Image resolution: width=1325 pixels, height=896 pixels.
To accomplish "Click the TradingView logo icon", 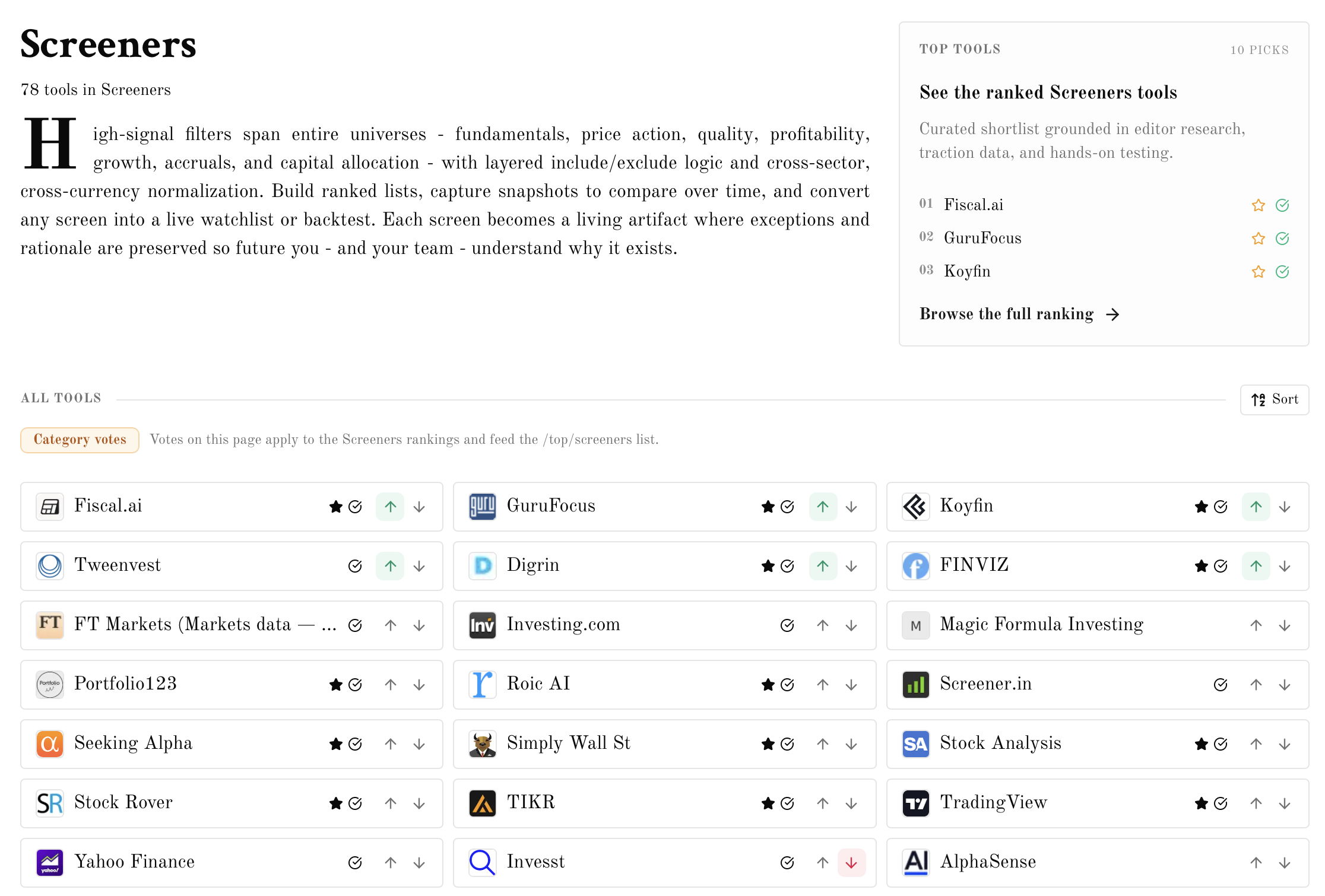I will [x=915, y=803].
